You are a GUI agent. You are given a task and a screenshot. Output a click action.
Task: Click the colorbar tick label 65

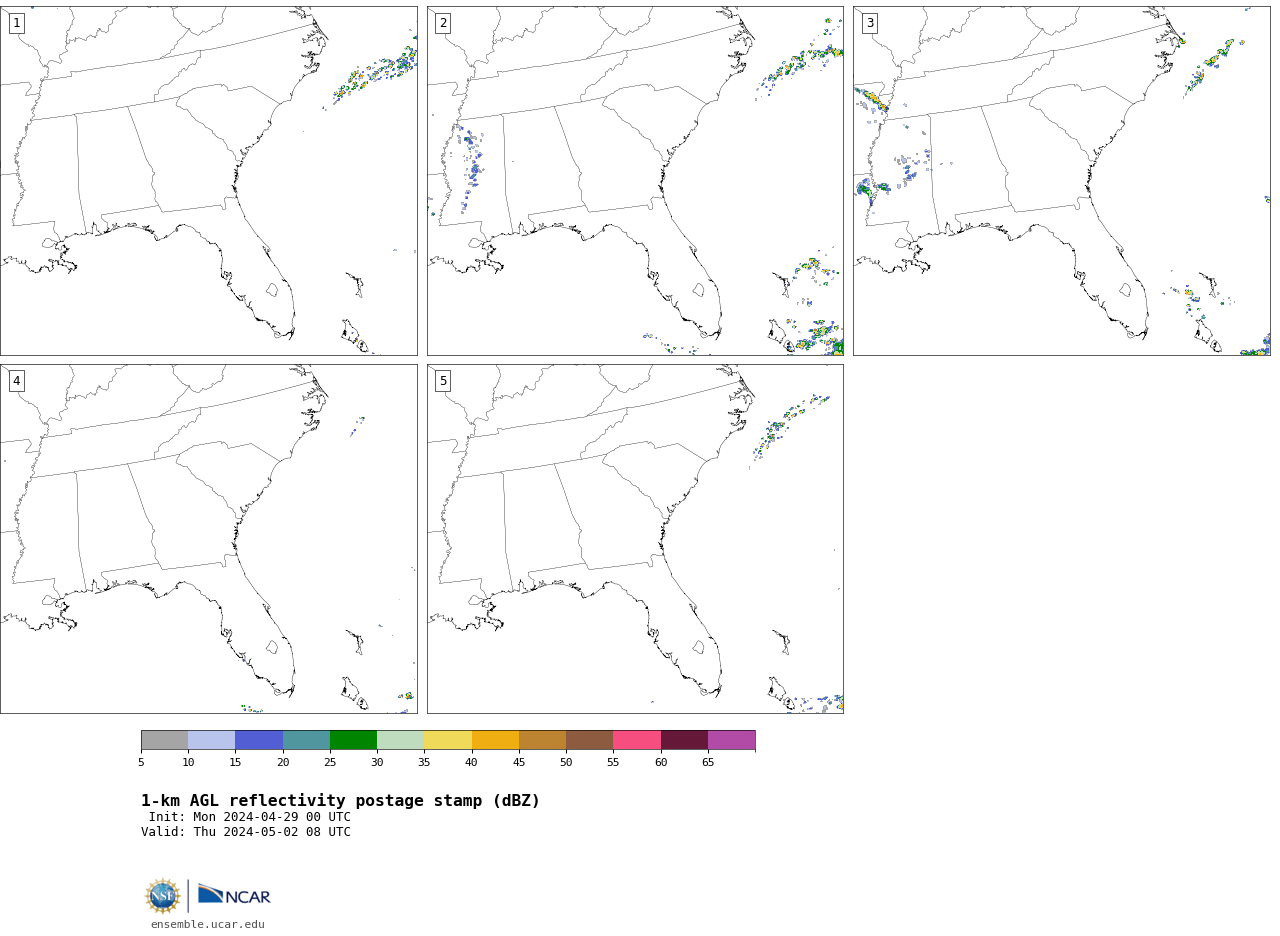[708, 763]
